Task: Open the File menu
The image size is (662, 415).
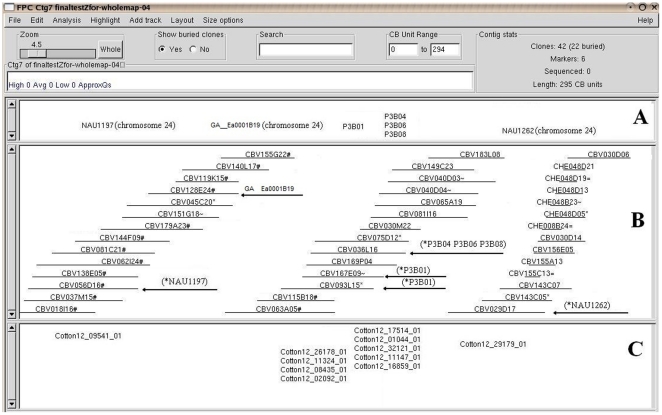Action: pos(14,20)
